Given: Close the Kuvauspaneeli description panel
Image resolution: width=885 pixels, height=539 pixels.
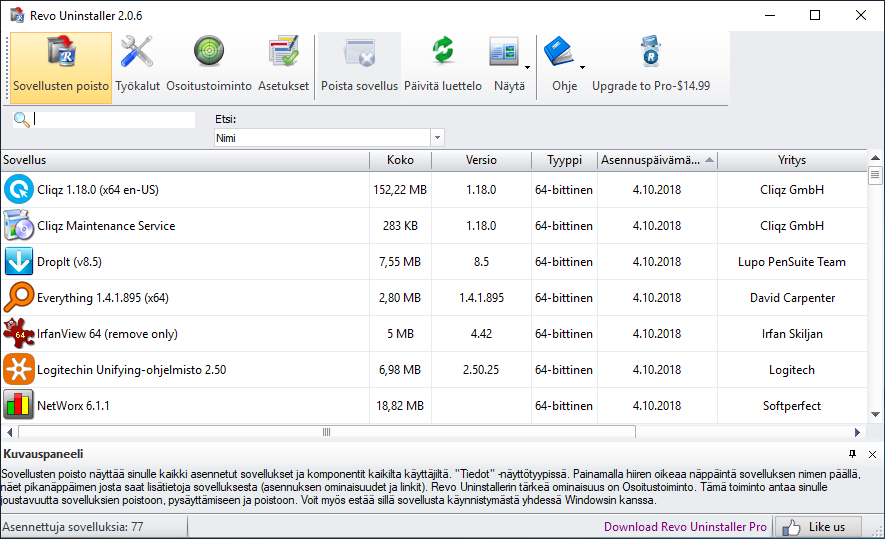Looking at the screenshot, I should tap(871, 454).
